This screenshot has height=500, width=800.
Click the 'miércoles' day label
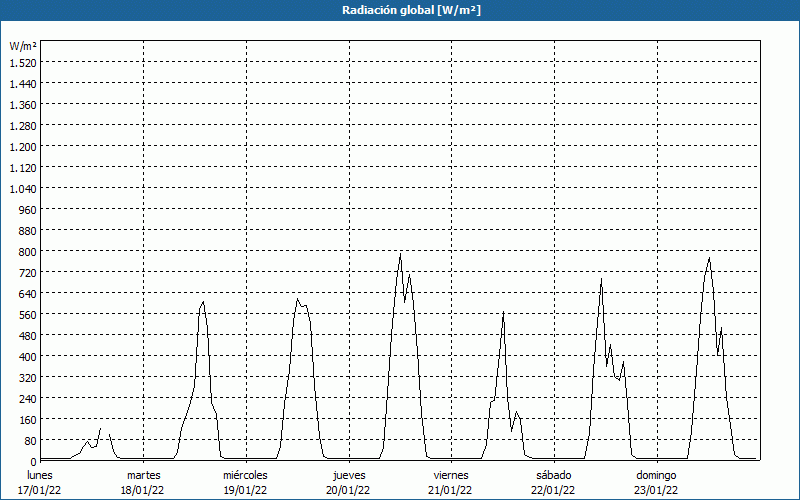245,475
